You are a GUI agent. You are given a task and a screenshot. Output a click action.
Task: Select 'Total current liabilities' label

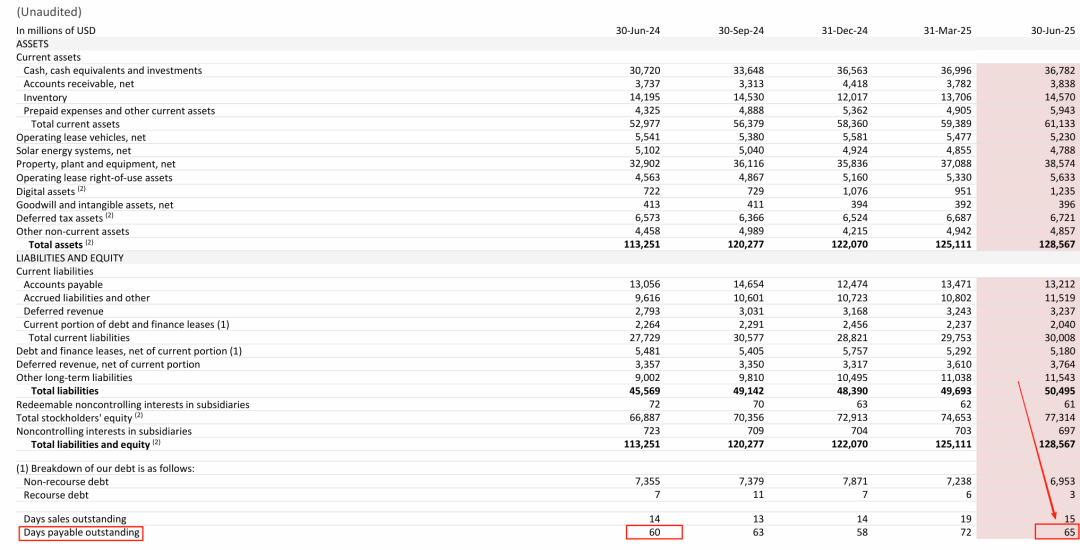coord(79,337)
